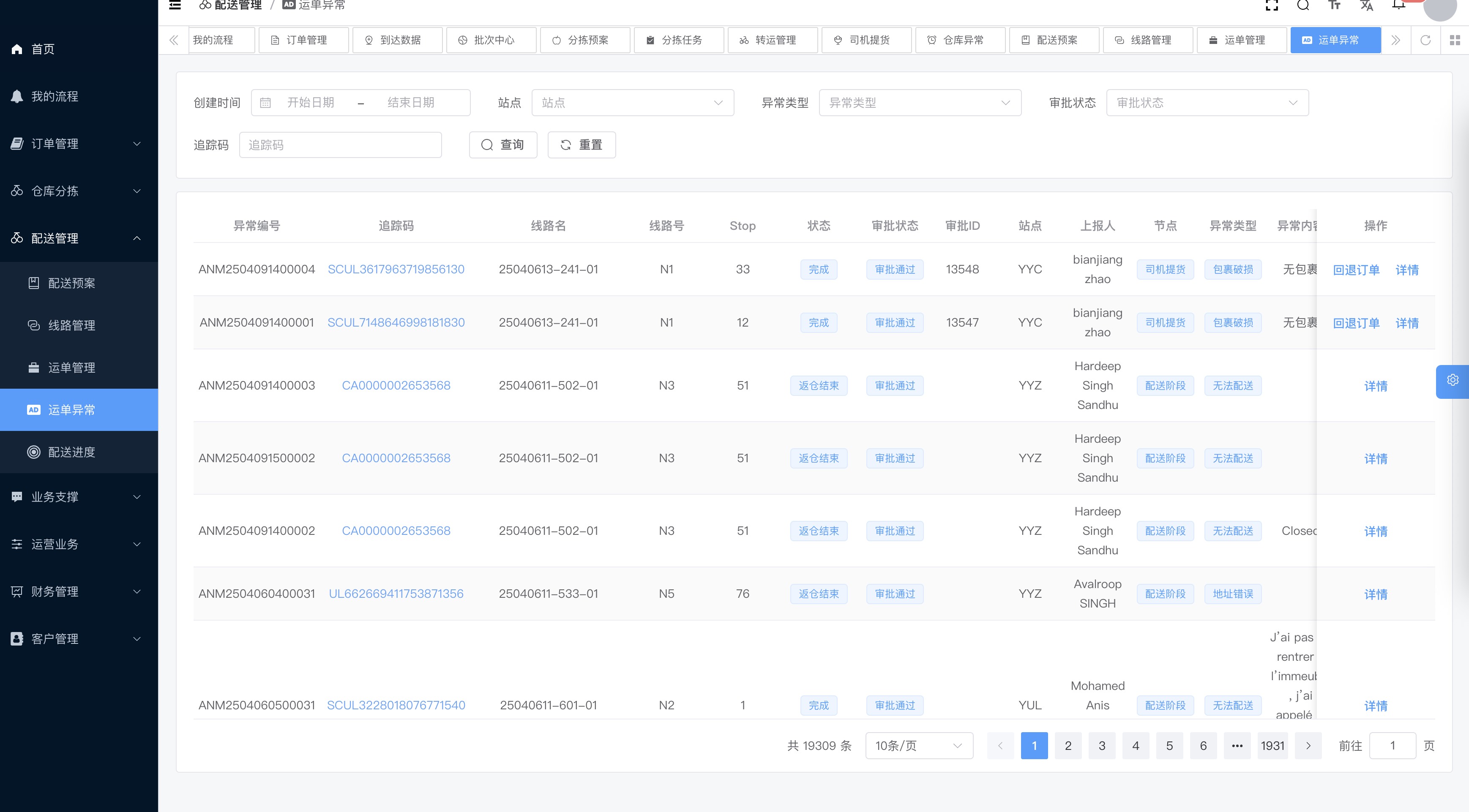The width and height of the screenshot is (1469, 812).
Task: Click the font size (Tt) icon
Action: tap(1335, 5)
